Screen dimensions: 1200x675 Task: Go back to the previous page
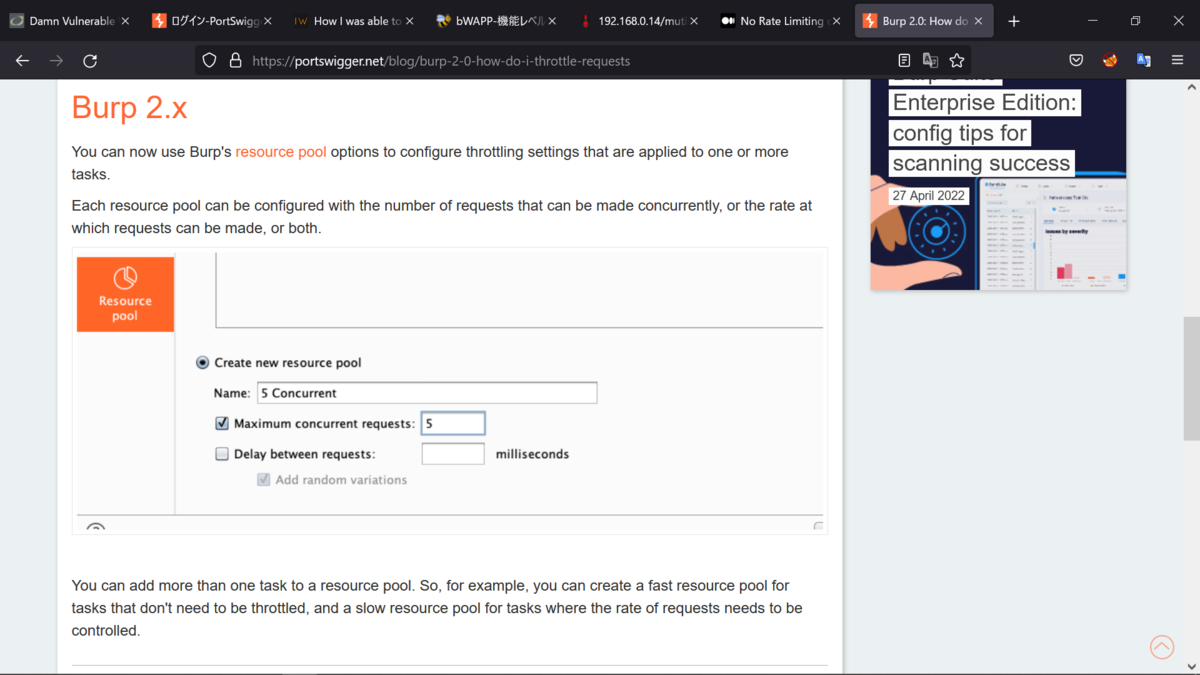pos(22,61)
